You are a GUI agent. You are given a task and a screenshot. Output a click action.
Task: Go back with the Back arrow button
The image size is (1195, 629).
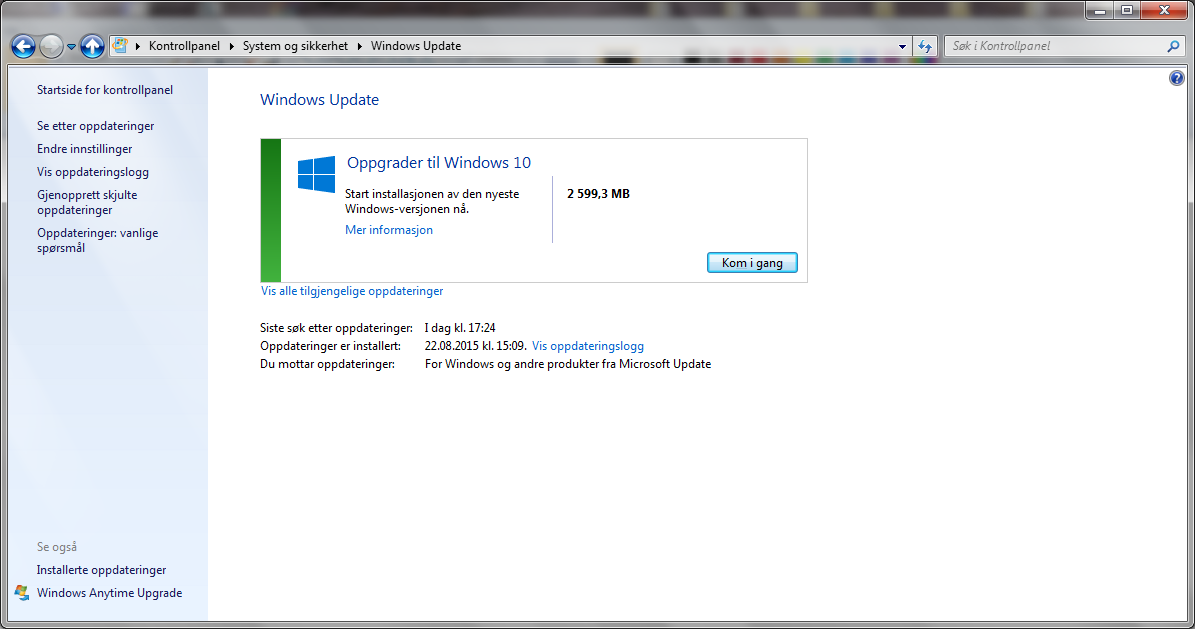23,47
